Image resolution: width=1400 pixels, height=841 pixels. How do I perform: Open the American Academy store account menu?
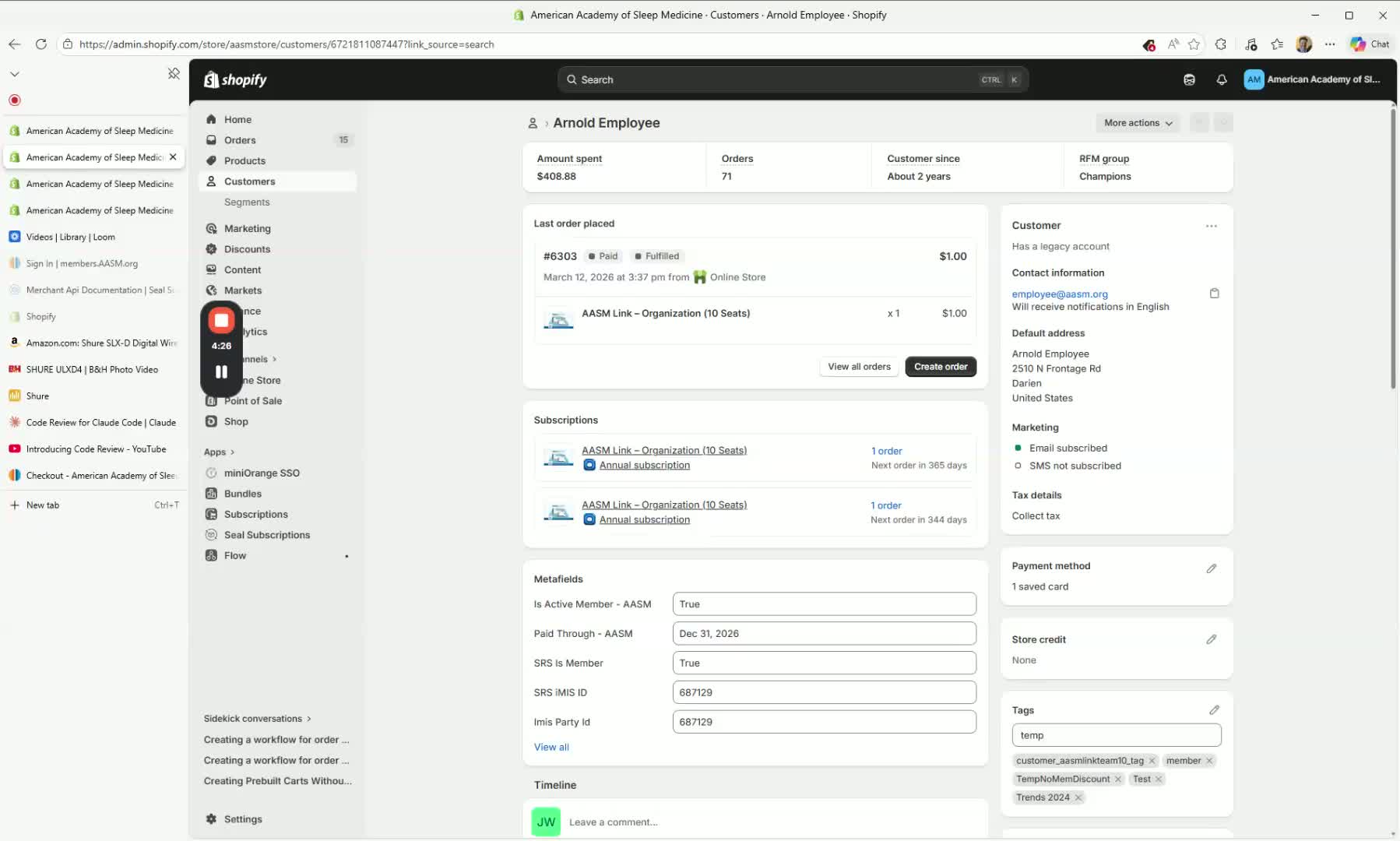pos(1313,79)
